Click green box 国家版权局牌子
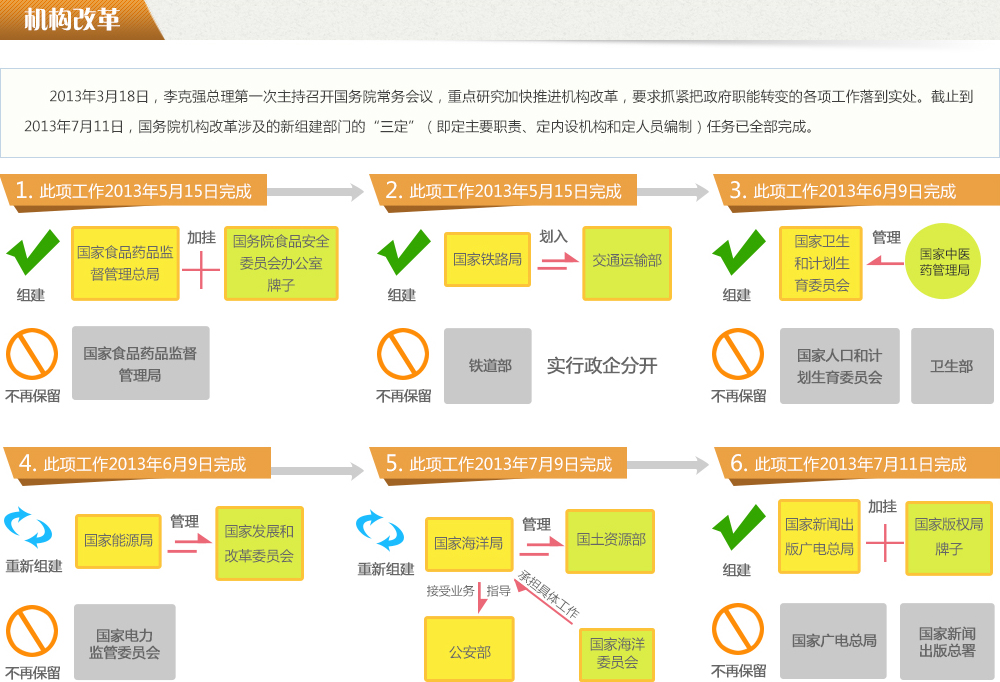Image resolution: width=1000 pixels, height=682 pixels. (948, 538)
